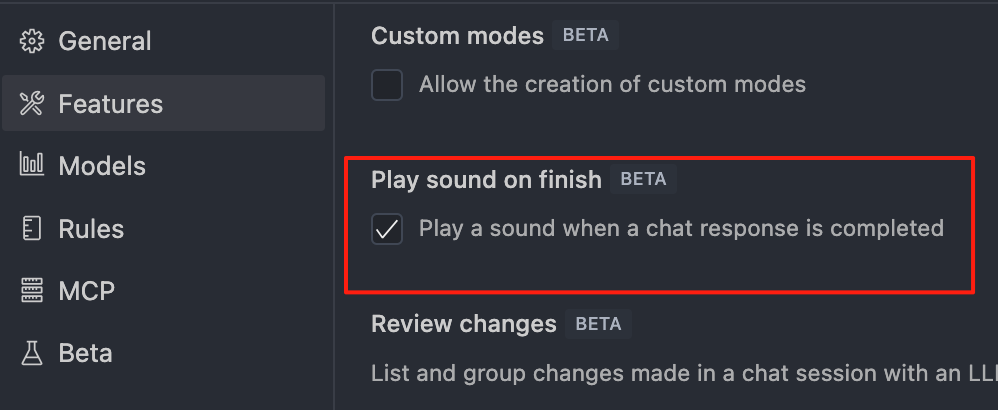Click 'Play a sound when a chat response is completed' text
Screen dimensions: 998x410
(681, 228)
